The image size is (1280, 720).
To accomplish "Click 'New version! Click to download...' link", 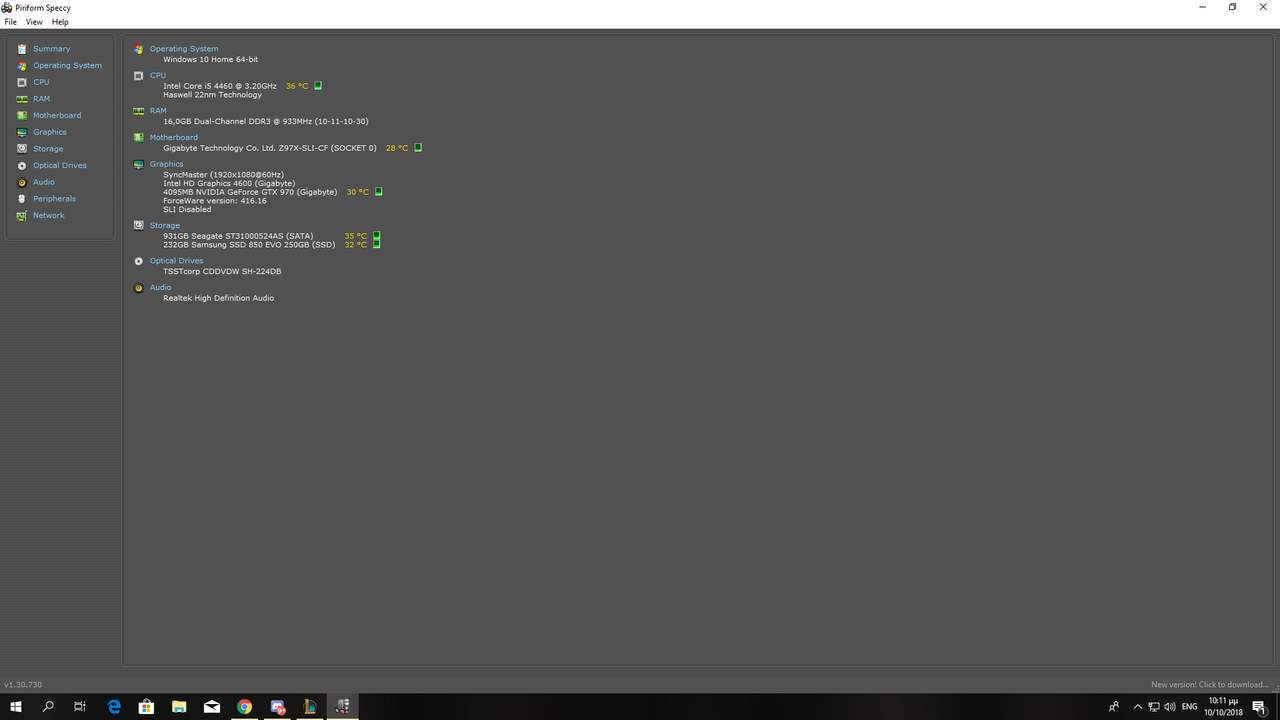I will [1210, 685].
